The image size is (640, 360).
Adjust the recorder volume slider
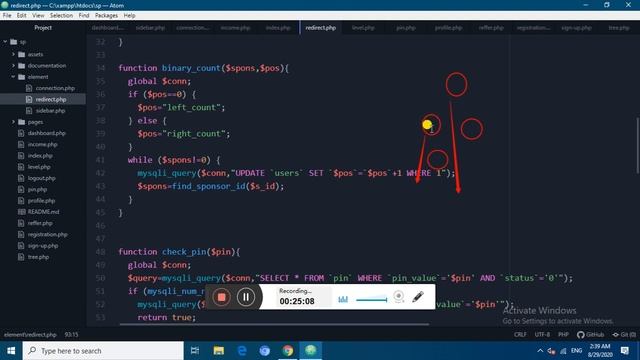click(371, 300)
